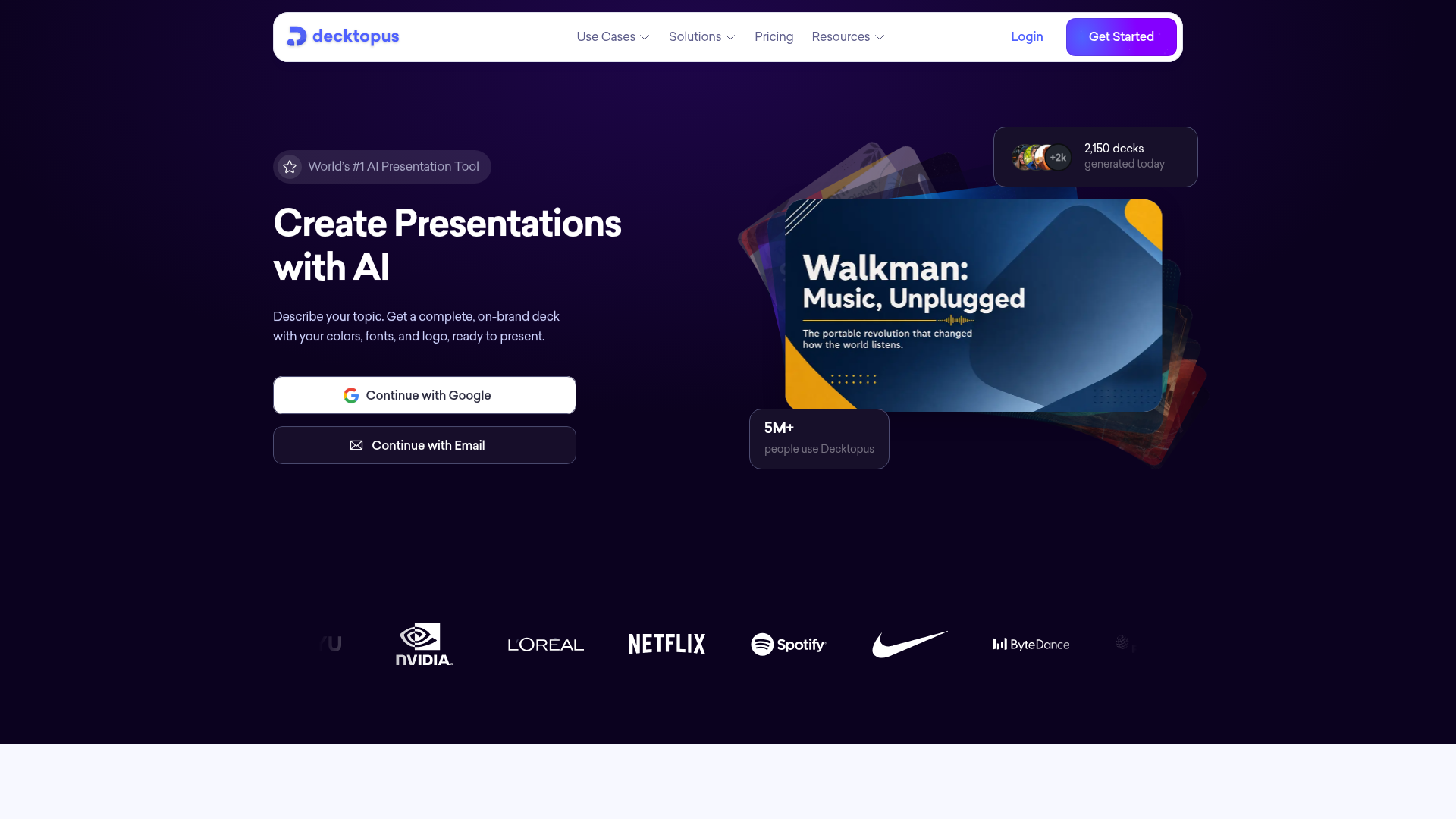Continue with Google sign-in
This screenshot has width=1456, height=819.
coord(425,395)
